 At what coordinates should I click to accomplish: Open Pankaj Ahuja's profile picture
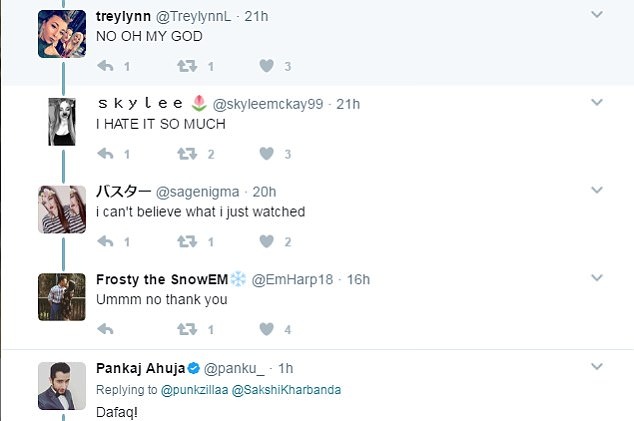[x=61, y=385]
